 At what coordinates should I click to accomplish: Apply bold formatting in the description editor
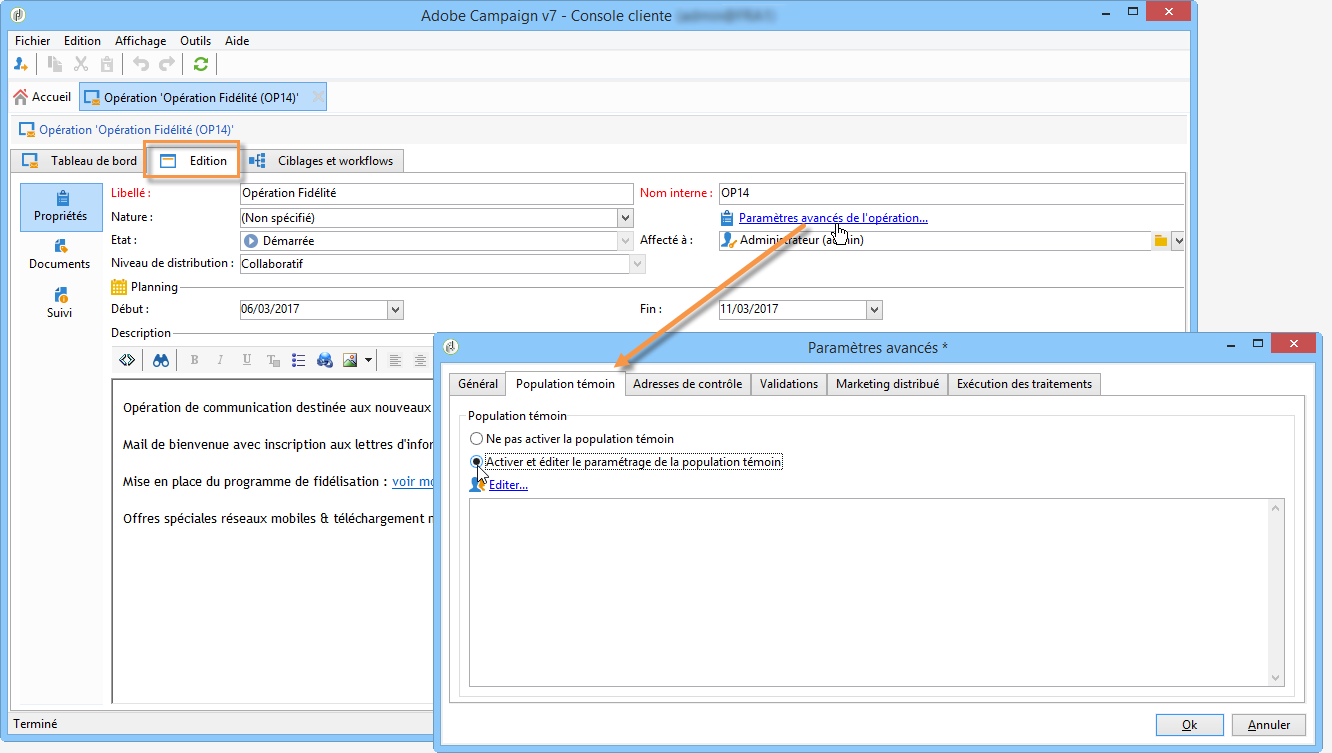pyautogui.click(x=195, y=360)
